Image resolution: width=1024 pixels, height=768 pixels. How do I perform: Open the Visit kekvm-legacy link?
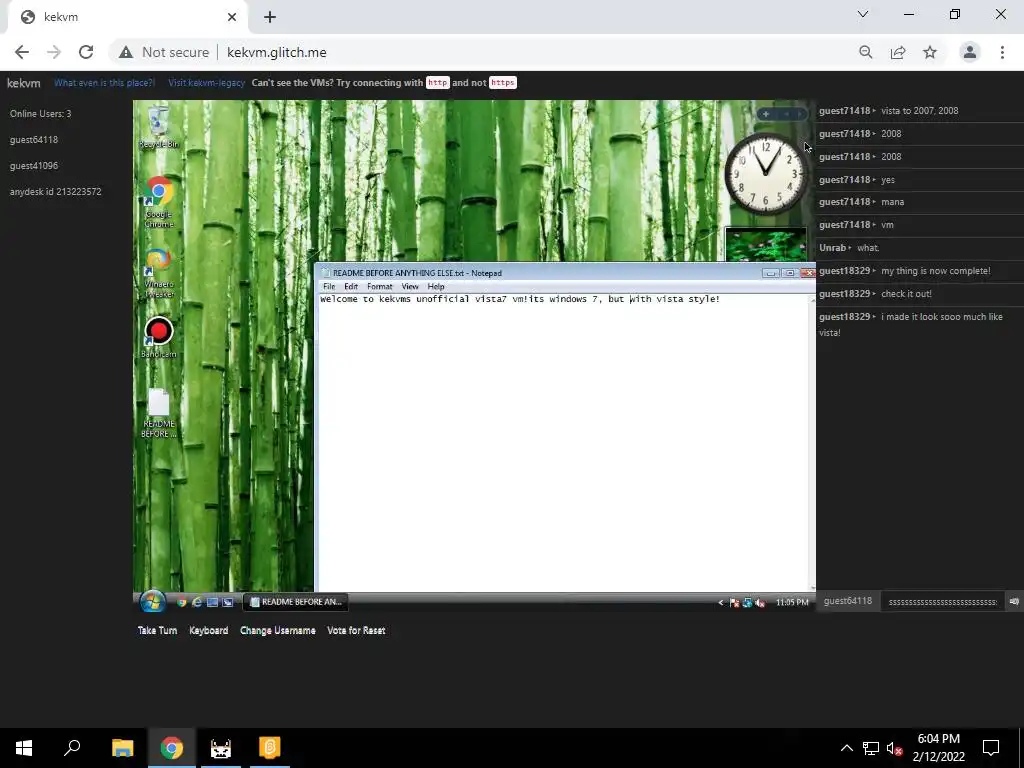coord(206,83)
